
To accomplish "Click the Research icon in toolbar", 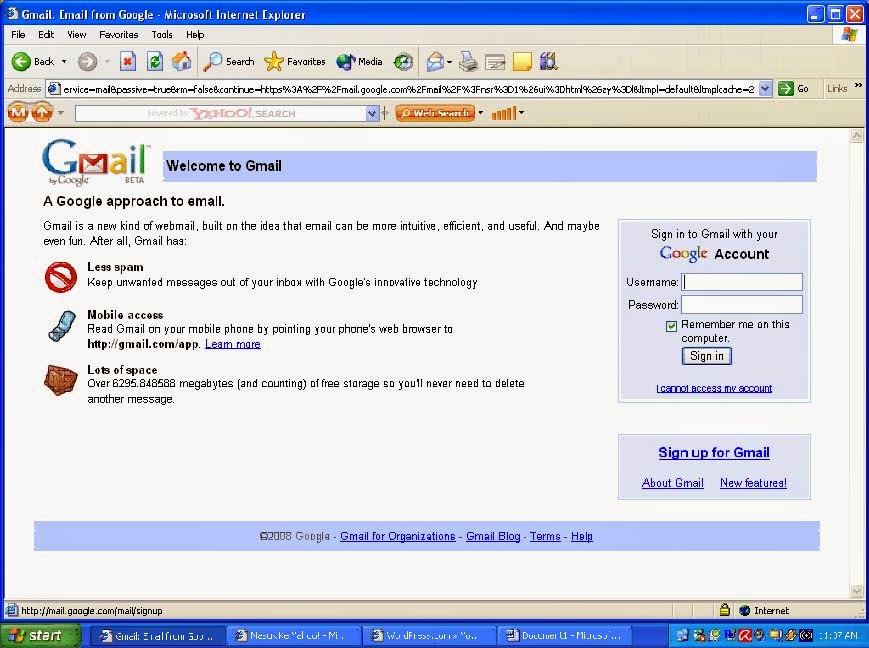I will 549,62.
